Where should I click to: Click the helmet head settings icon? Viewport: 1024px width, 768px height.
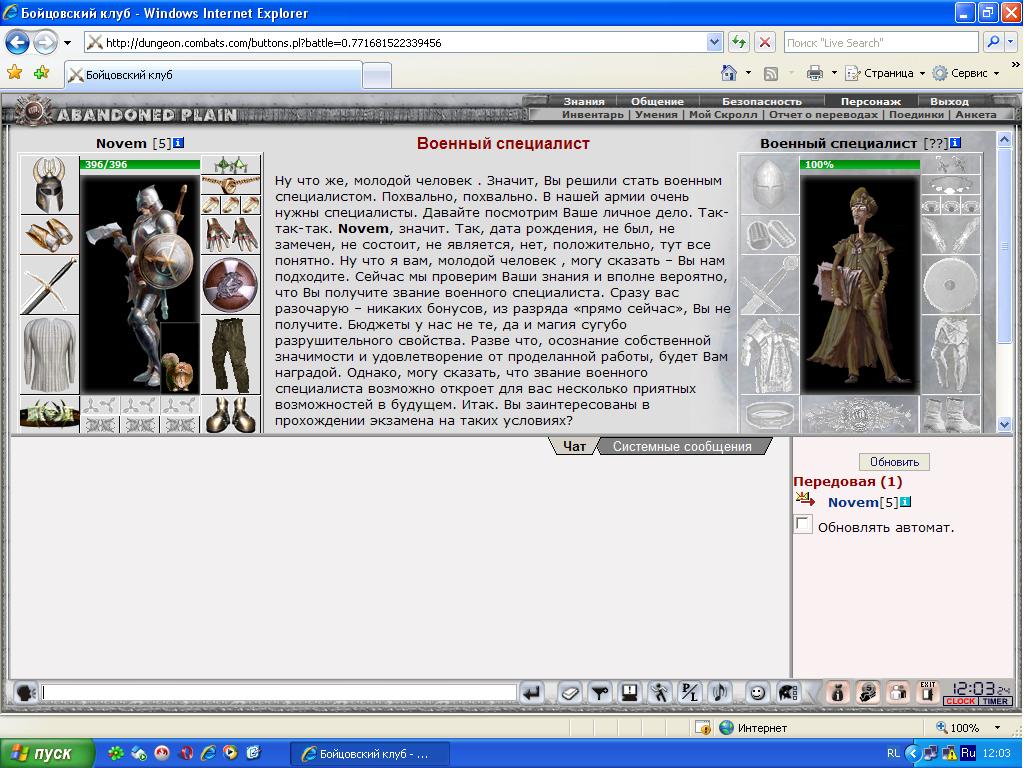point(788,692)
